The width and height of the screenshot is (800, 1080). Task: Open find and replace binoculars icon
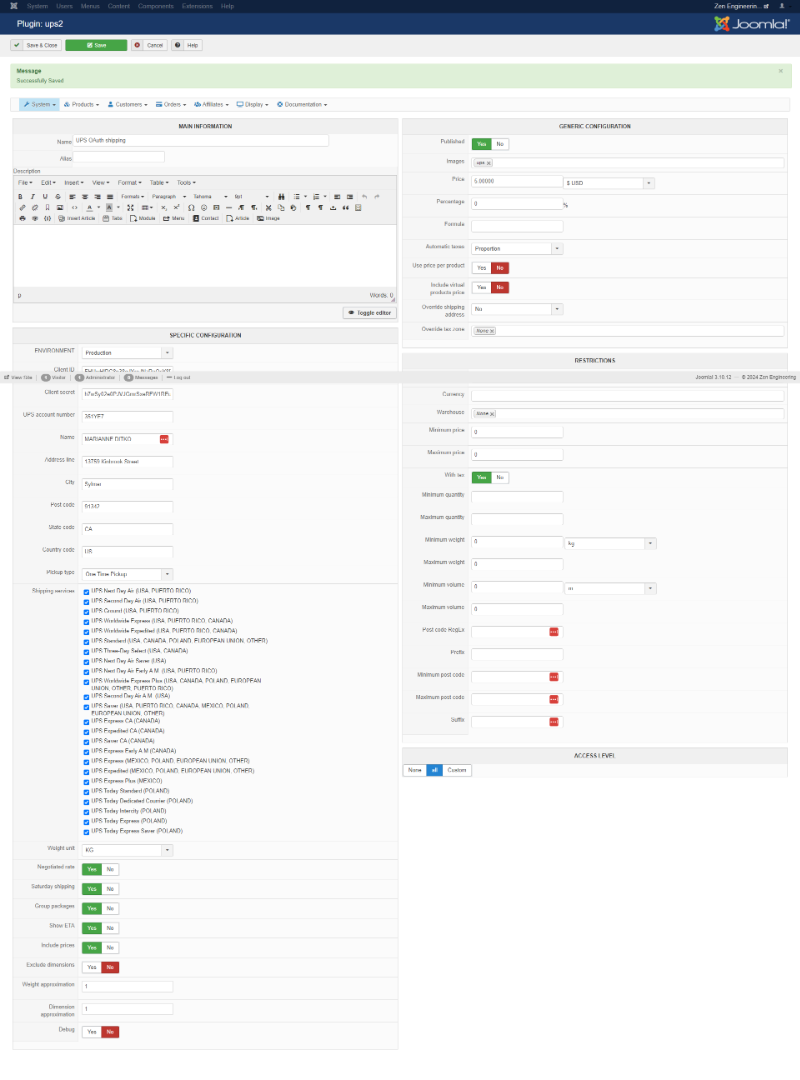click(x=281, y=197)
